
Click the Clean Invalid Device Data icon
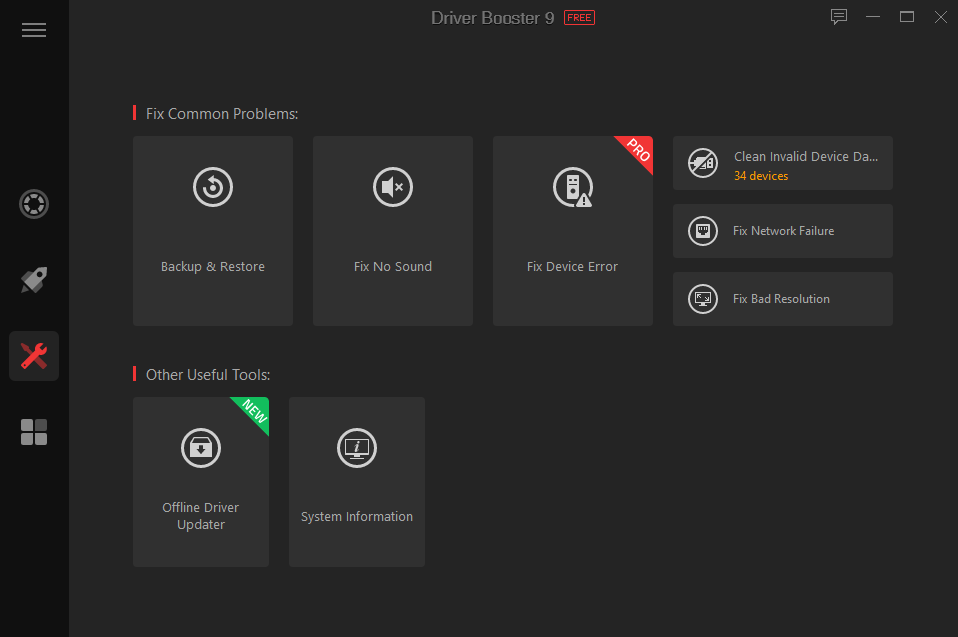[x=702, y=163]
